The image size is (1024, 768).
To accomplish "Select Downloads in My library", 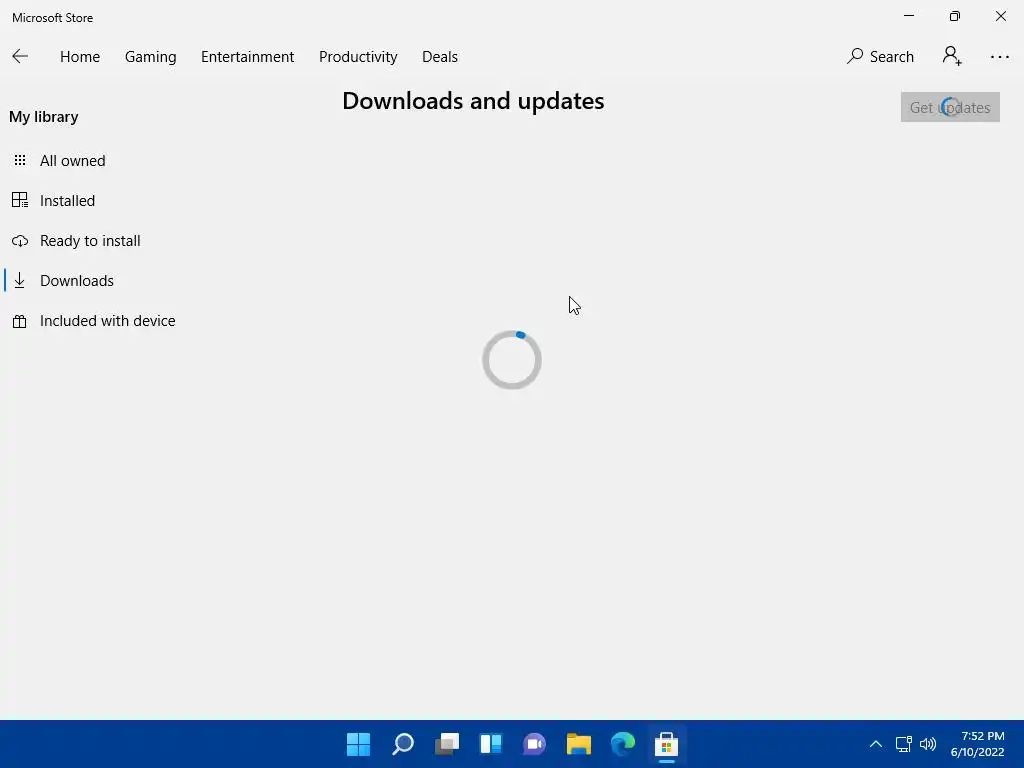I will 76,281.
